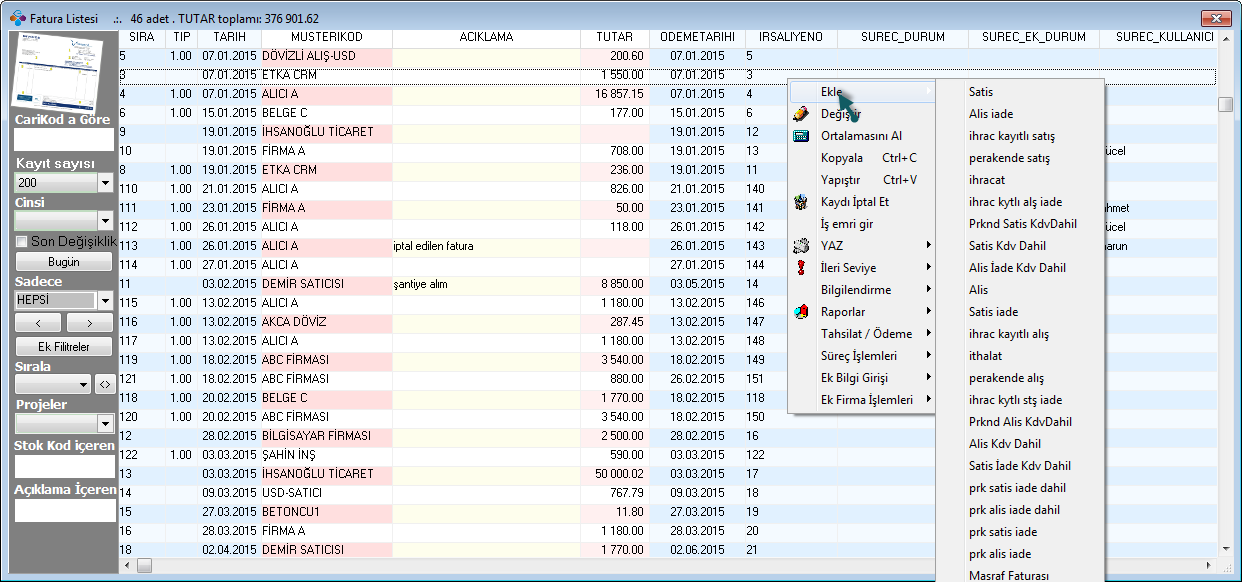This screenshot has width=1242, height=582.
Task: Open the Sırala dropdown
Action: click(83, 384)
